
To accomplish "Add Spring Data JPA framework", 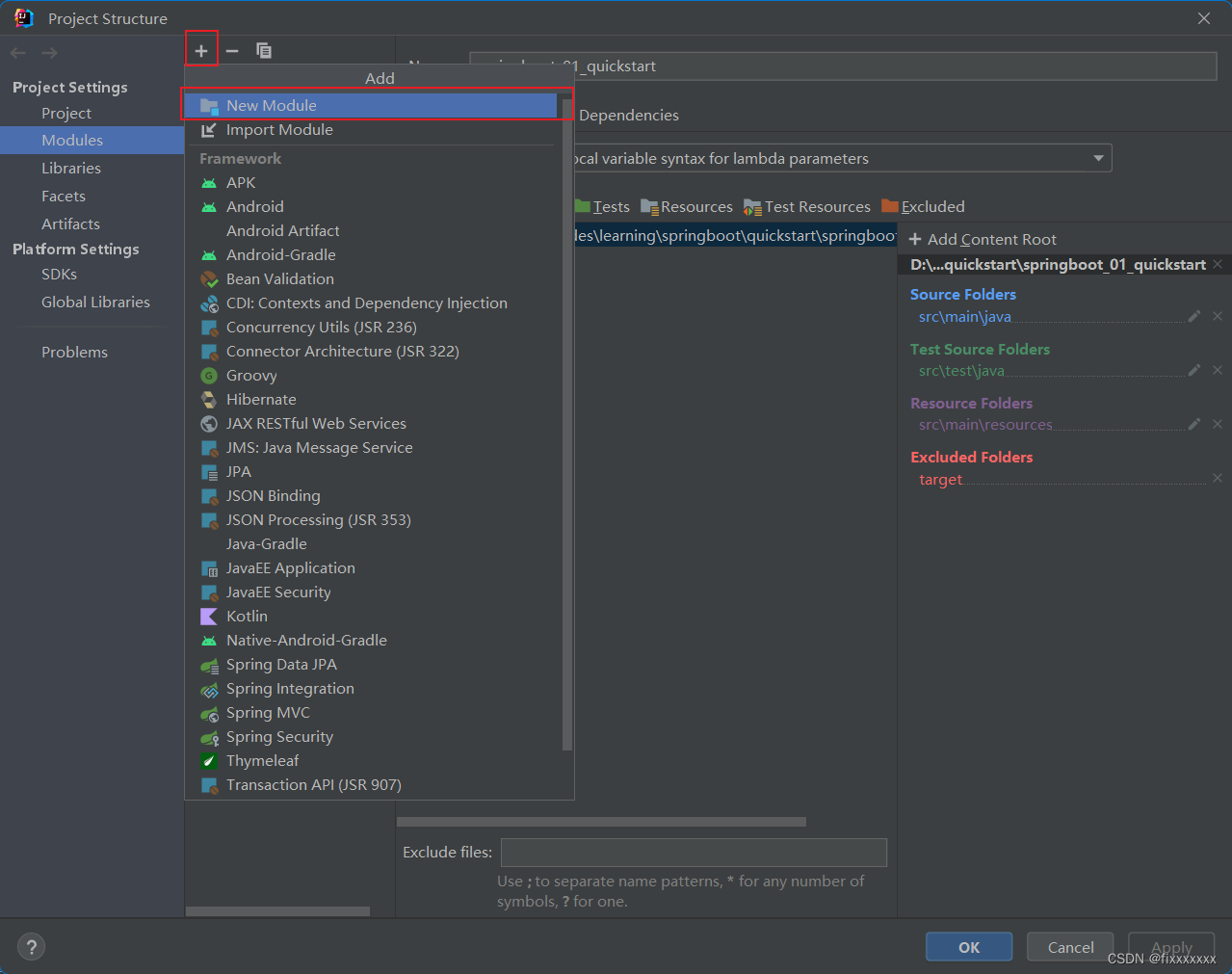I will click(371, 664).
